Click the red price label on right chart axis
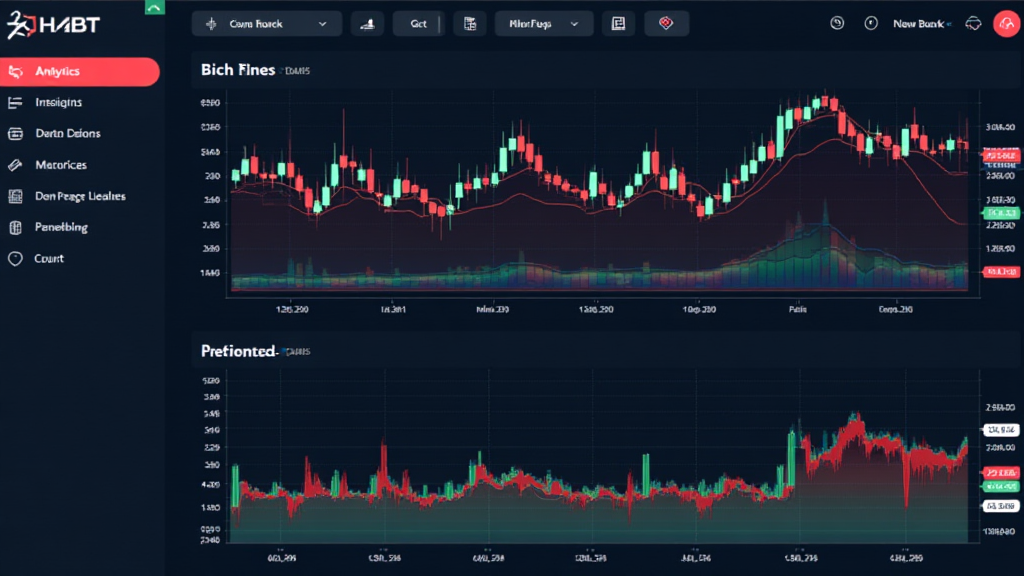Viewport: 1024px width, 576px height. (1000, 156)
